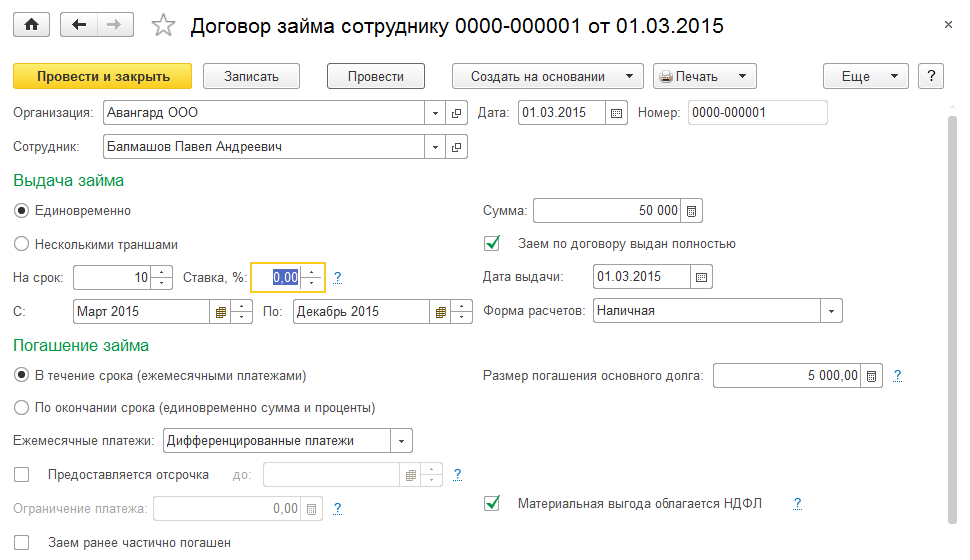
Task: Open calendar icon for Дата выдачи
Action: 702,277
